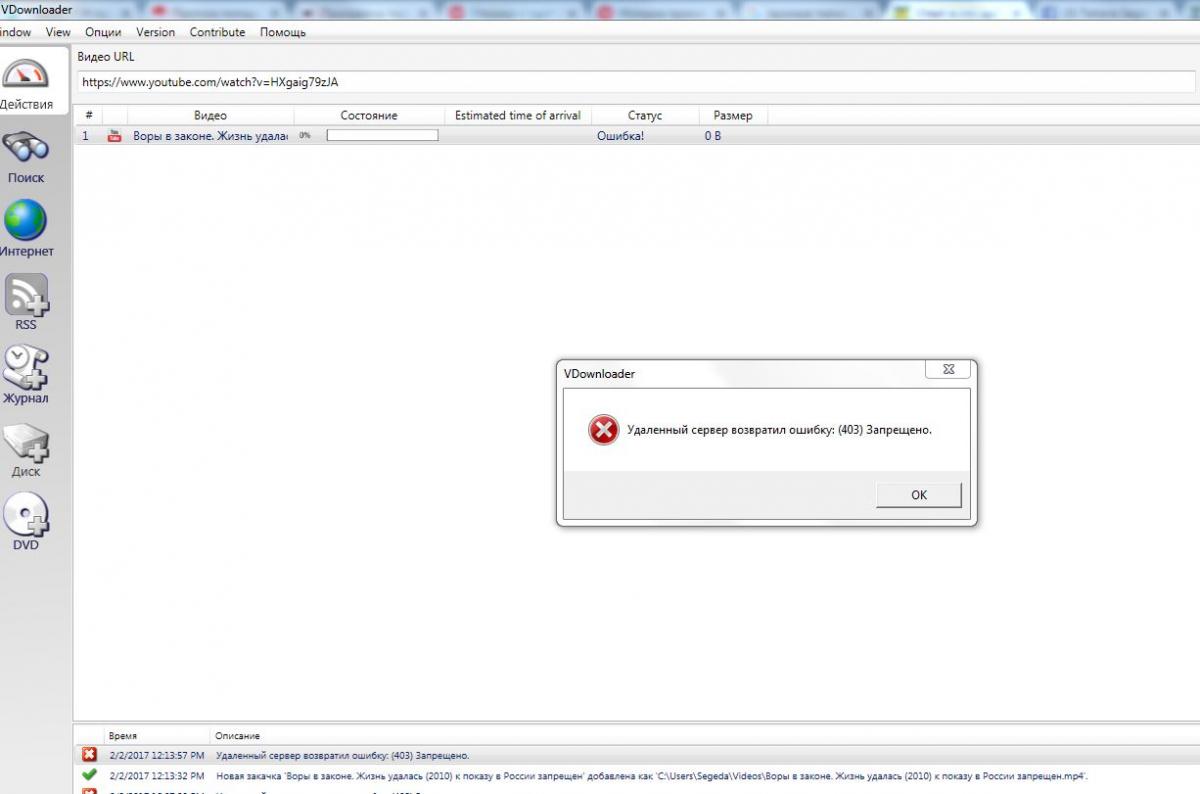This screenshot has width=1200, height=794.
Task: Open the View menu
Action: coord(58,32)
